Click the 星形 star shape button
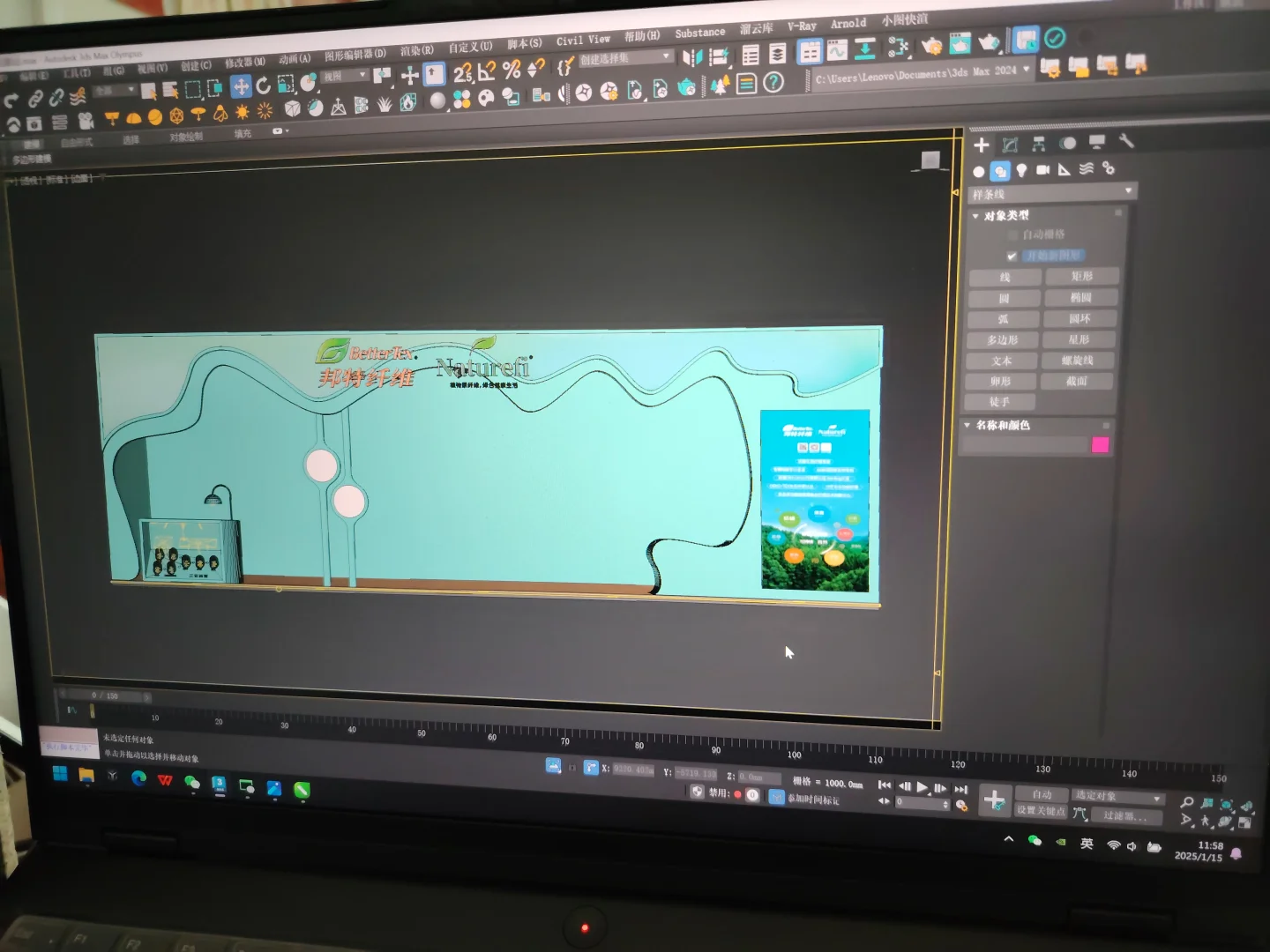 click(1079, 339)
